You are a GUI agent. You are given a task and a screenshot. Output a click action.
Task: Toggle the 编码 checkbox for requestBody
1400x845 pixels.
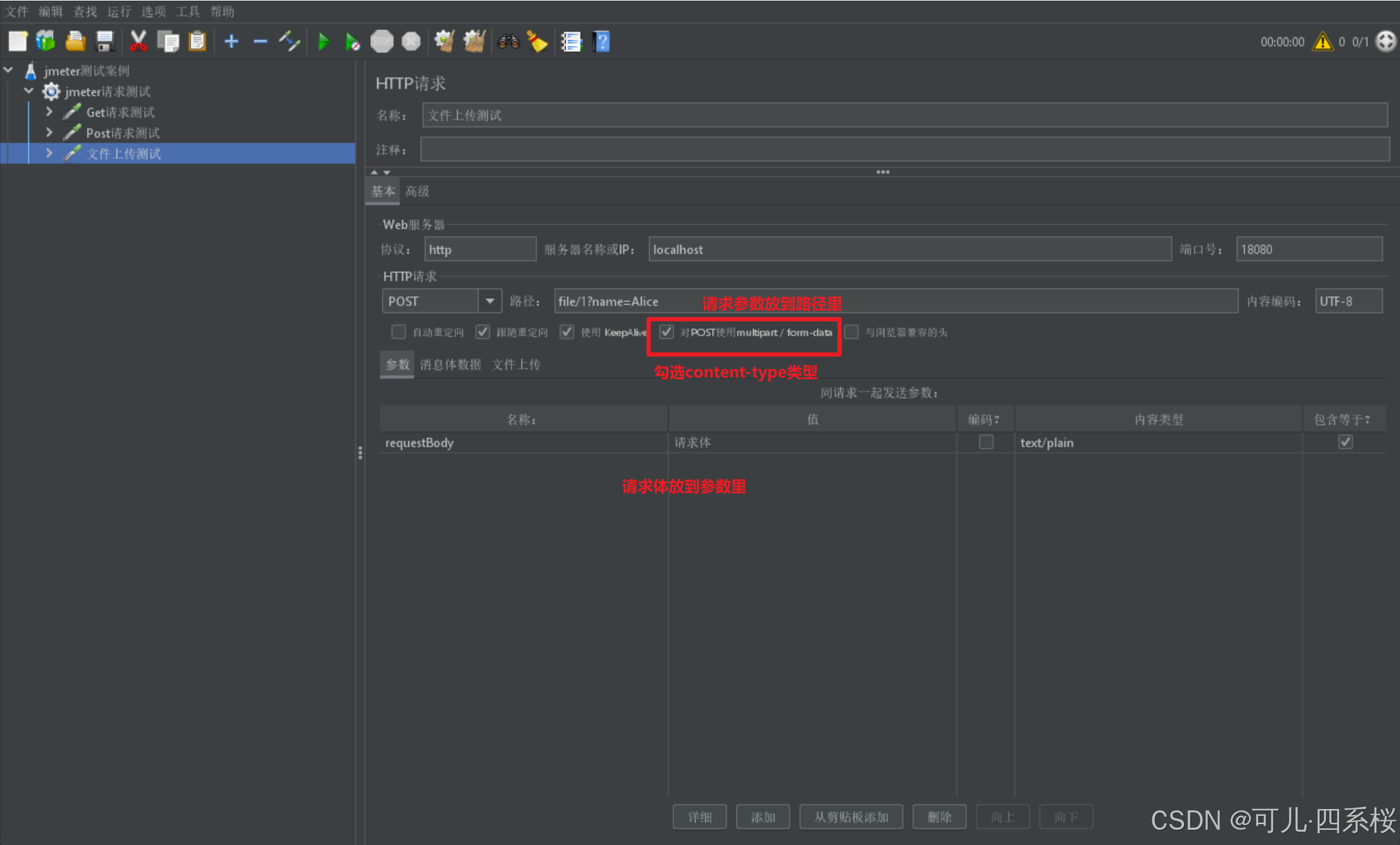(986, 442)
